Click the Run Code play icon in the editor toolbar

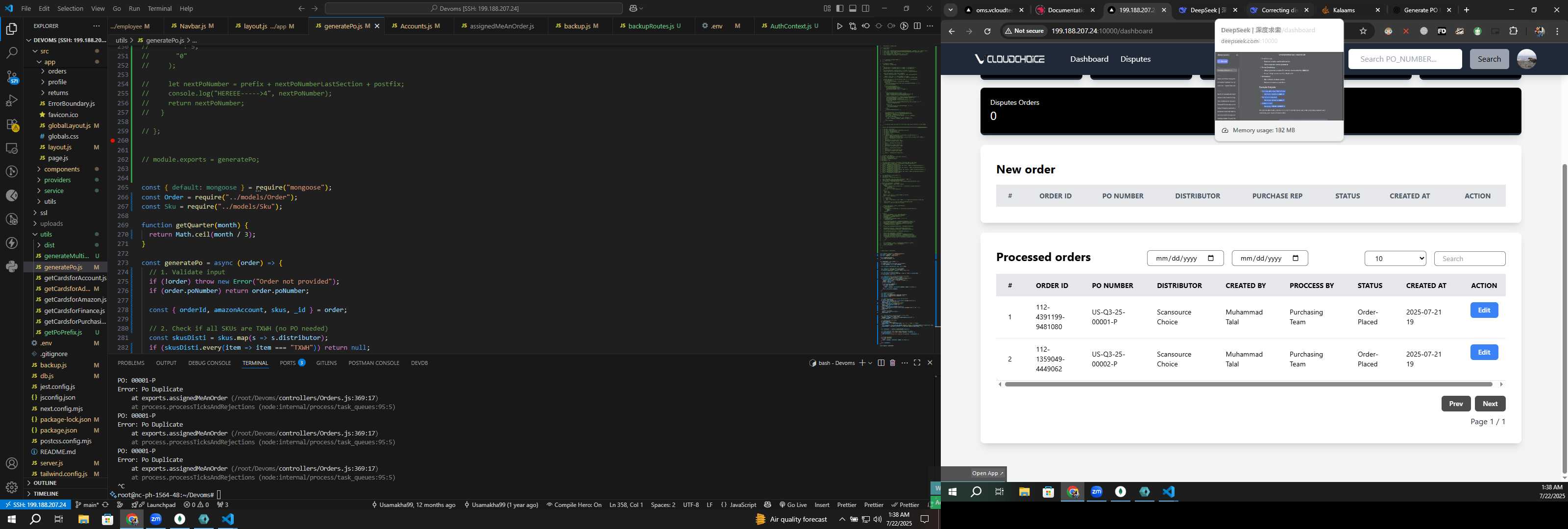[x=839, y=26]
